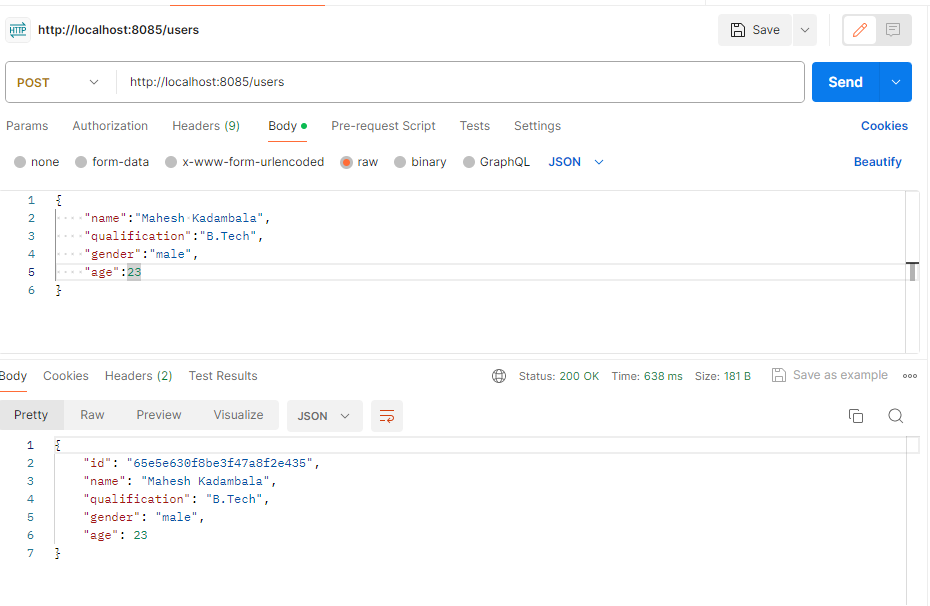Select the GraphQL radio button

coord(469,162)
